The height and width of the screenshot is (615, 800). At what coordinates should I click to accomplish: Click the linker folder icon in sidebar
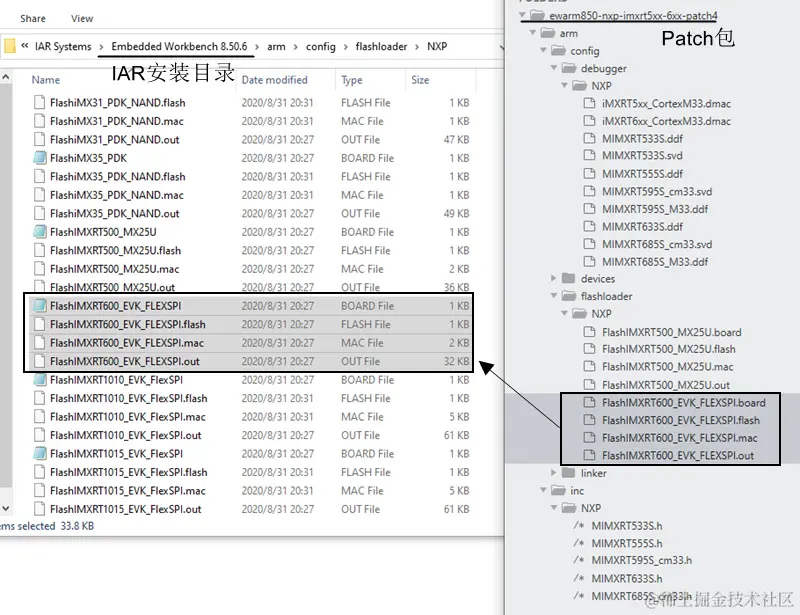coord(568,473)
